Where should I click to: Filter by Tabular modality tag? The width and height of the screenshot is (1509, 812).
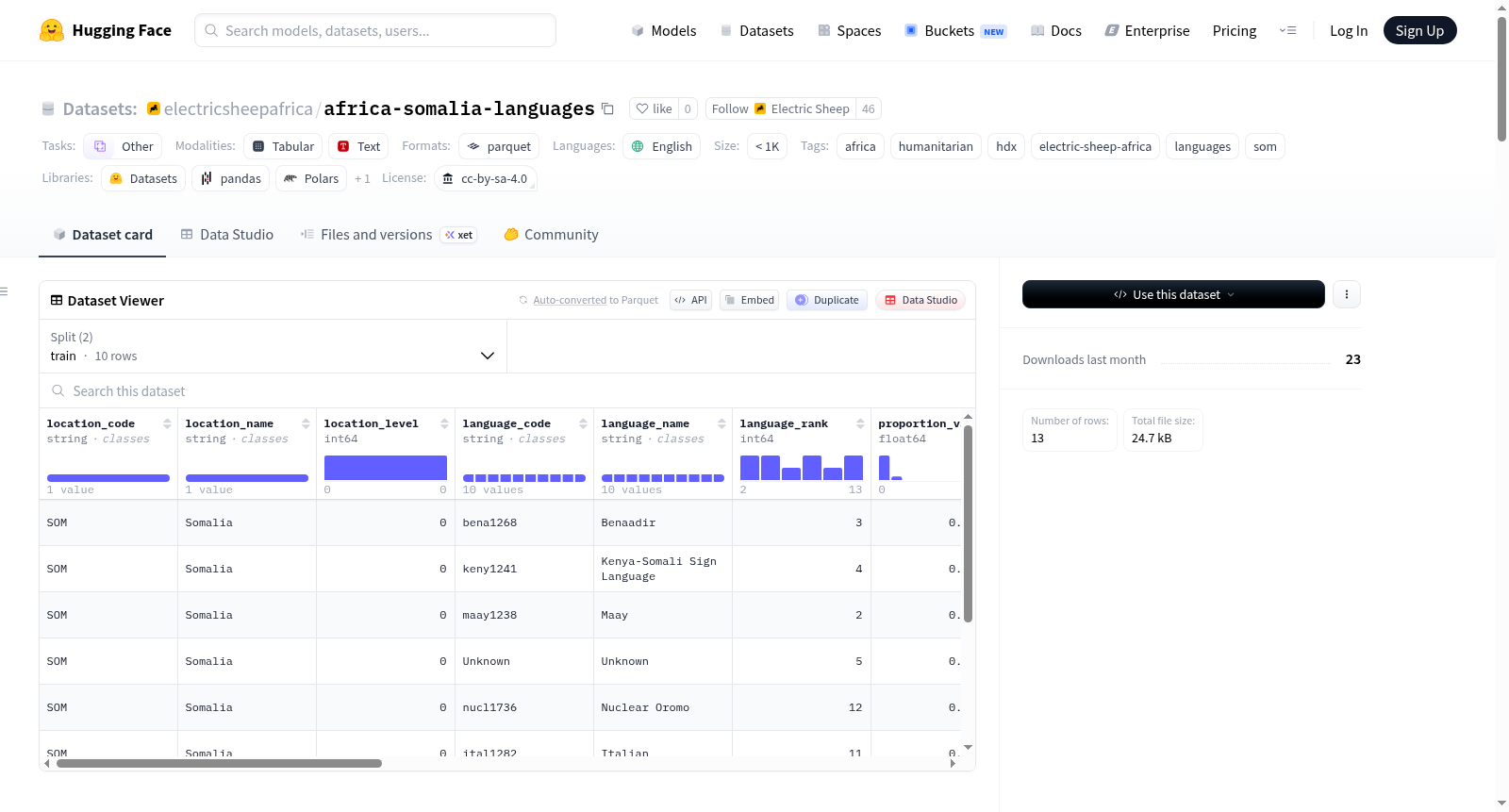(x=283, y=146)
